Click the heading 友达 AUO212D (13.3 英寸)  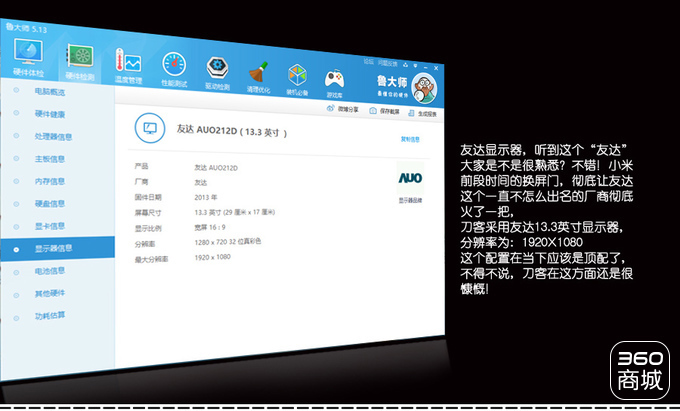pyautogui.click(x=232, y=131)
